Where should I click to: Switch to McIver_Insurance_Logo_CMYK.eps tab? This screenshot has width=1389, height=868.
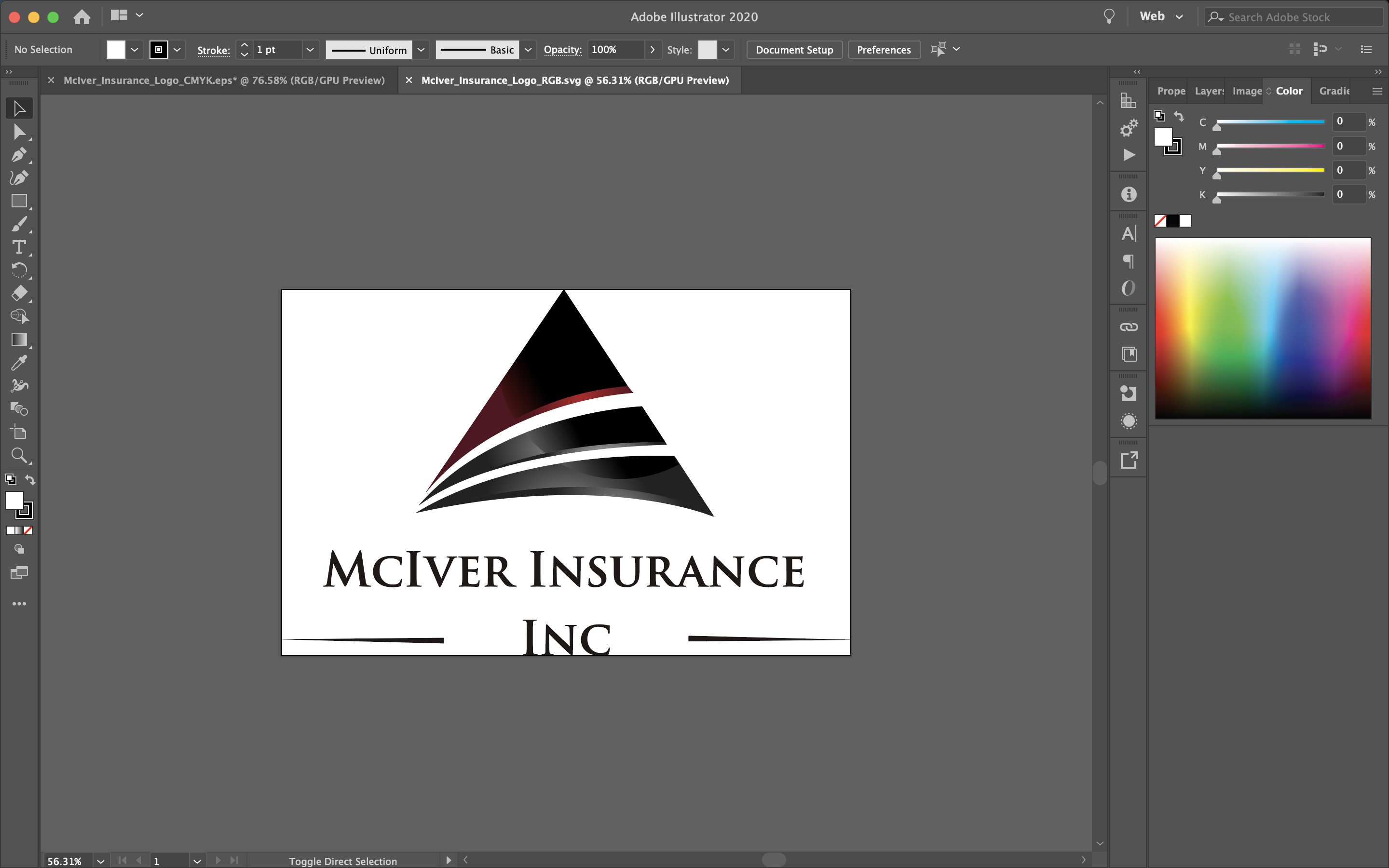pos(224,81)
